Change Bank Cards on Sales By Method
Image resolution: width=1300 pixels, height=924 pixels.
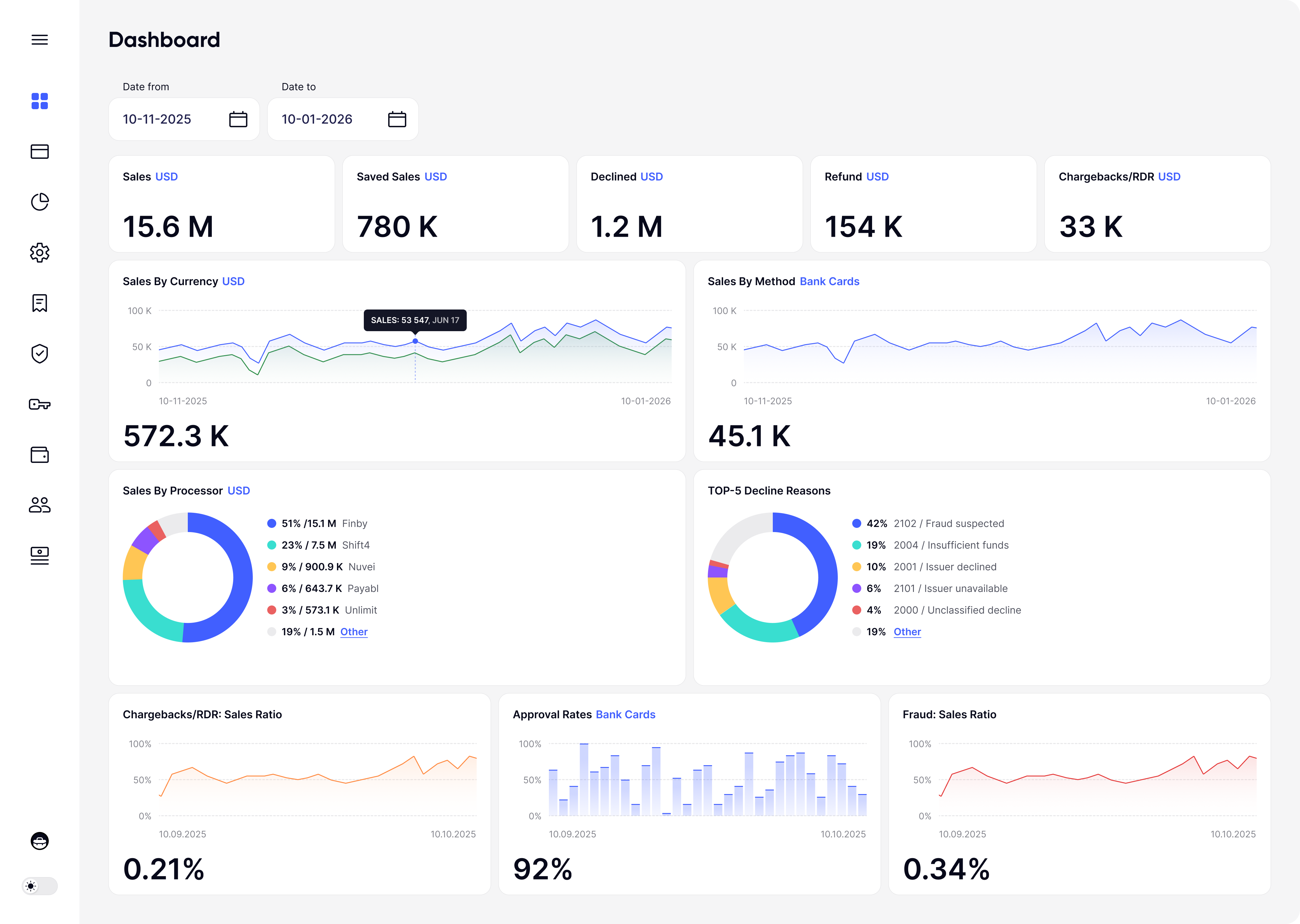pos(829,282)
